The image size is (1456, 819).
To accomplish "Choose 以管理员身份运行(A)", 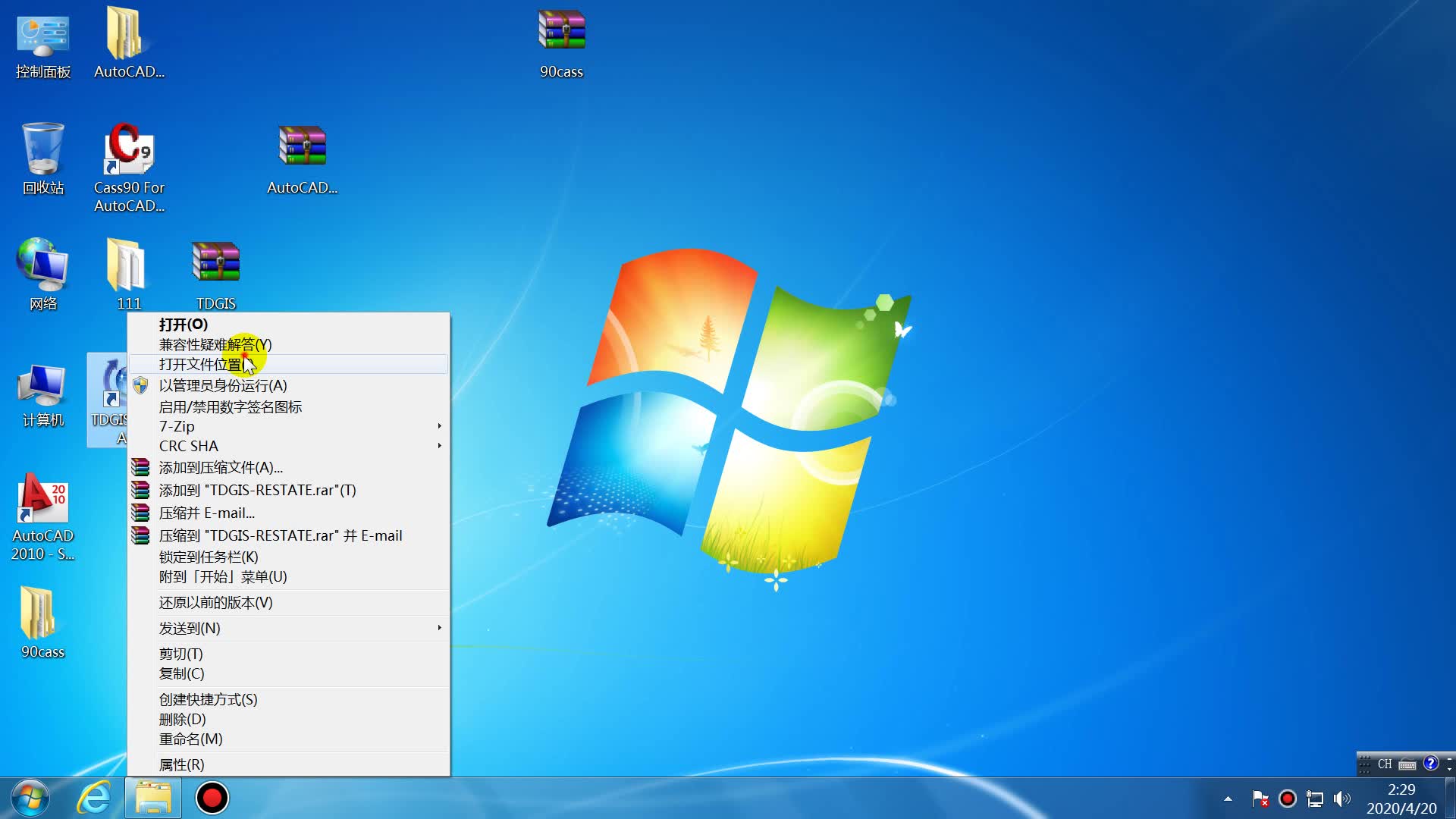I will pos(289,385).
